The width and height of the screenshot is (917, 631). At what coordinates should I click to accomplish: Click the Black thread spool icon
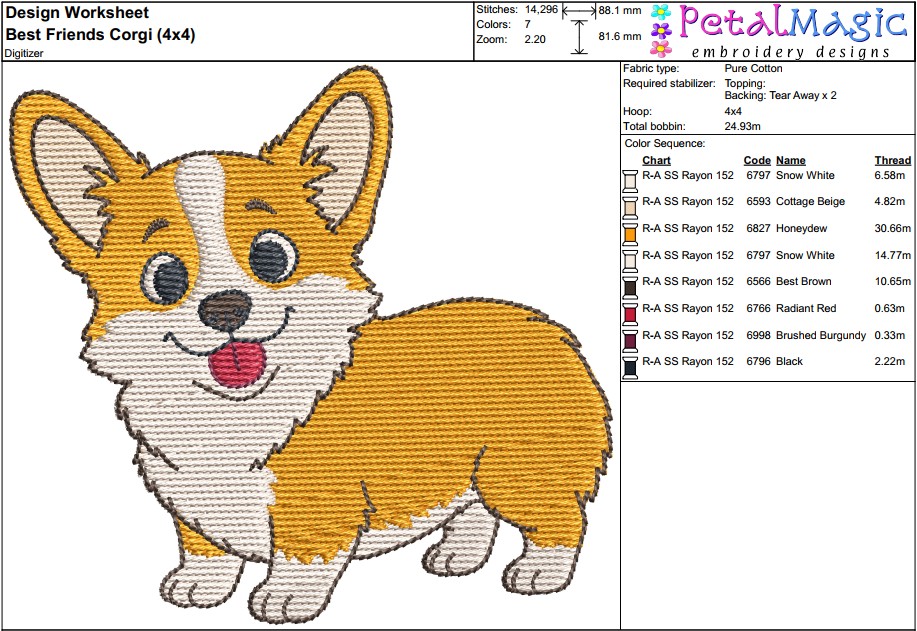pyautogui.click(x=630, y=367)
